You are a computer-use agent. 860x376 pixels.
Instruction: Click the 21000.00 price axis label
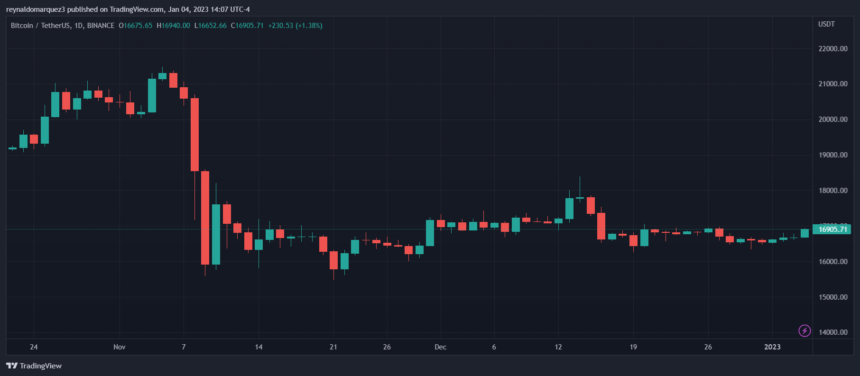(x=833, y=84)
